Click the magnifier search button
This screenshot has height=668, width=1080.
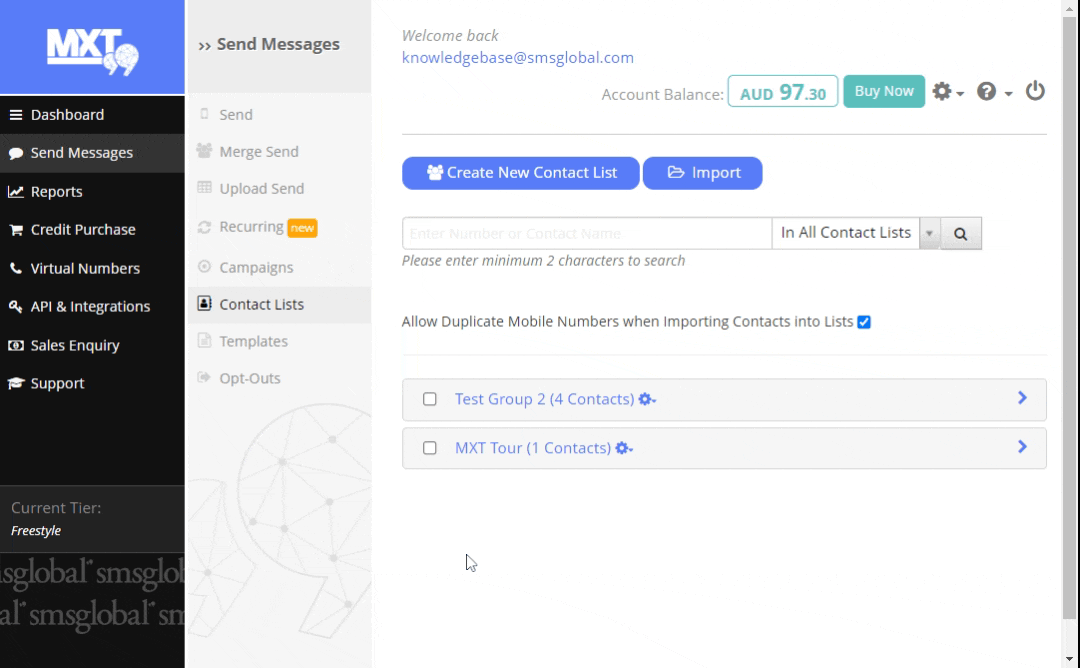point(960,233)
